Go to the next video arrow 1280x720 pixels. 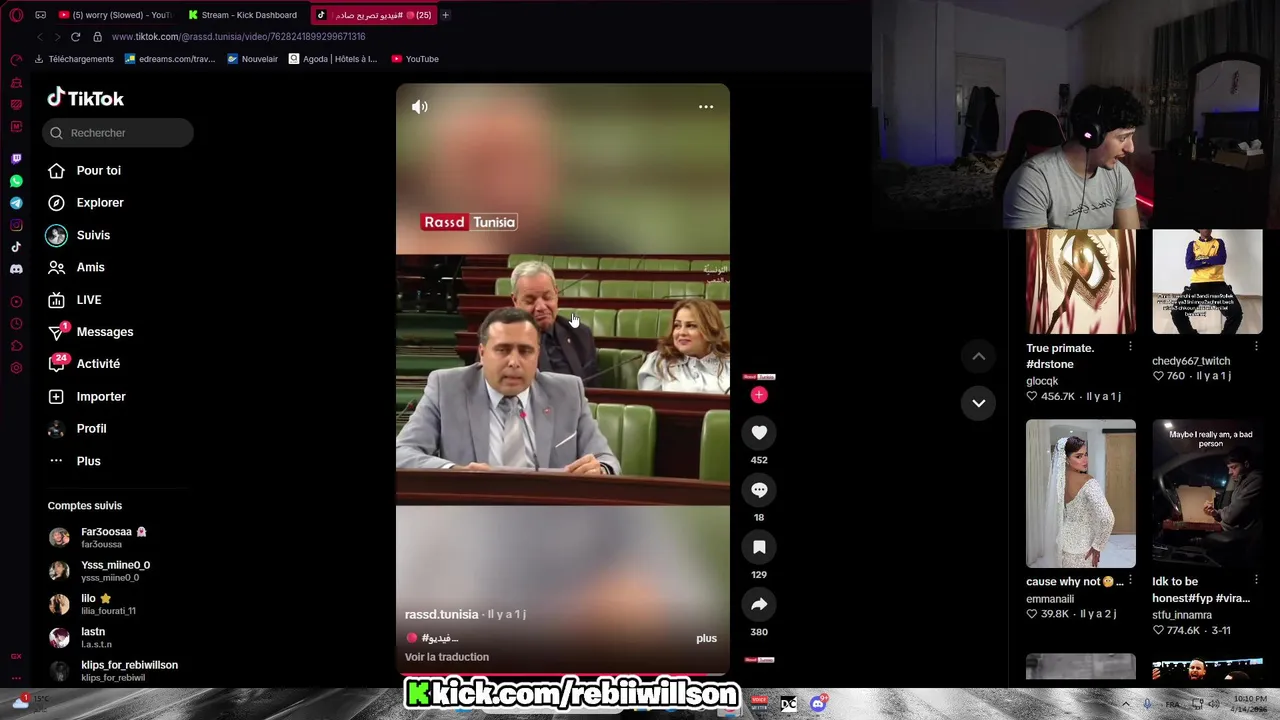(979, 403)
